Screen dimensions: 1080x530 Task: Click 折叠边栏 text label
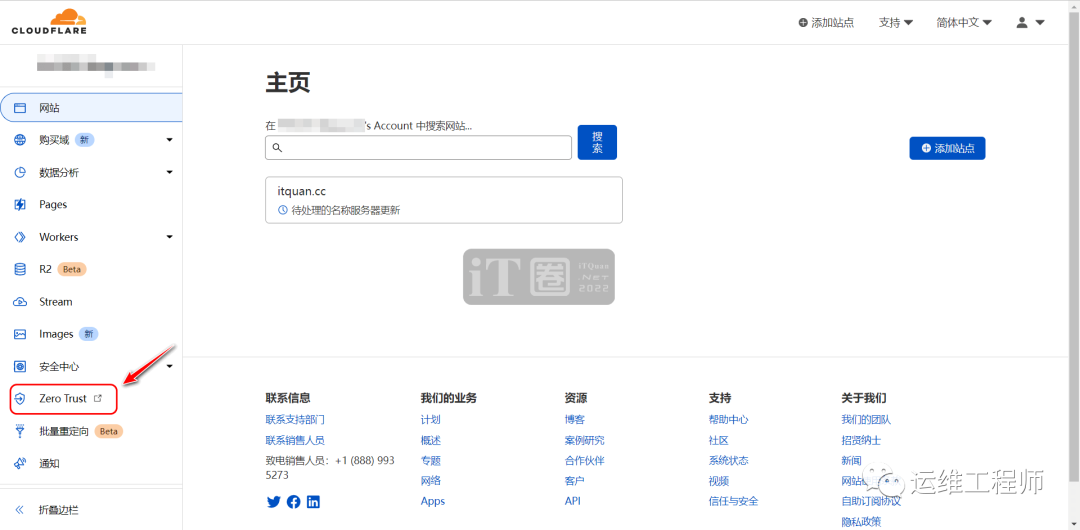(59, 511)
